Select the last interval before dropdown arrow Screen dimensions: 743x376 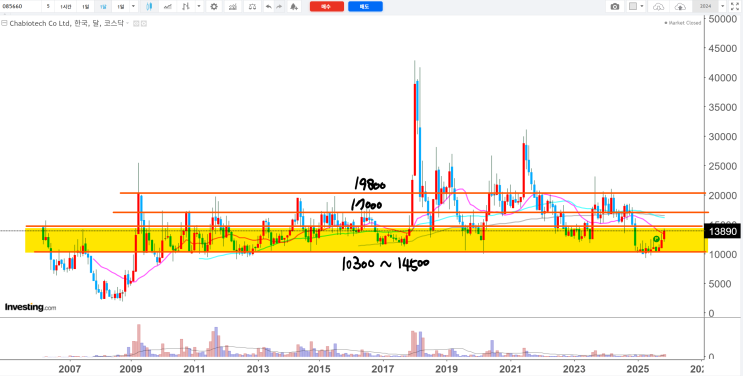121,7
